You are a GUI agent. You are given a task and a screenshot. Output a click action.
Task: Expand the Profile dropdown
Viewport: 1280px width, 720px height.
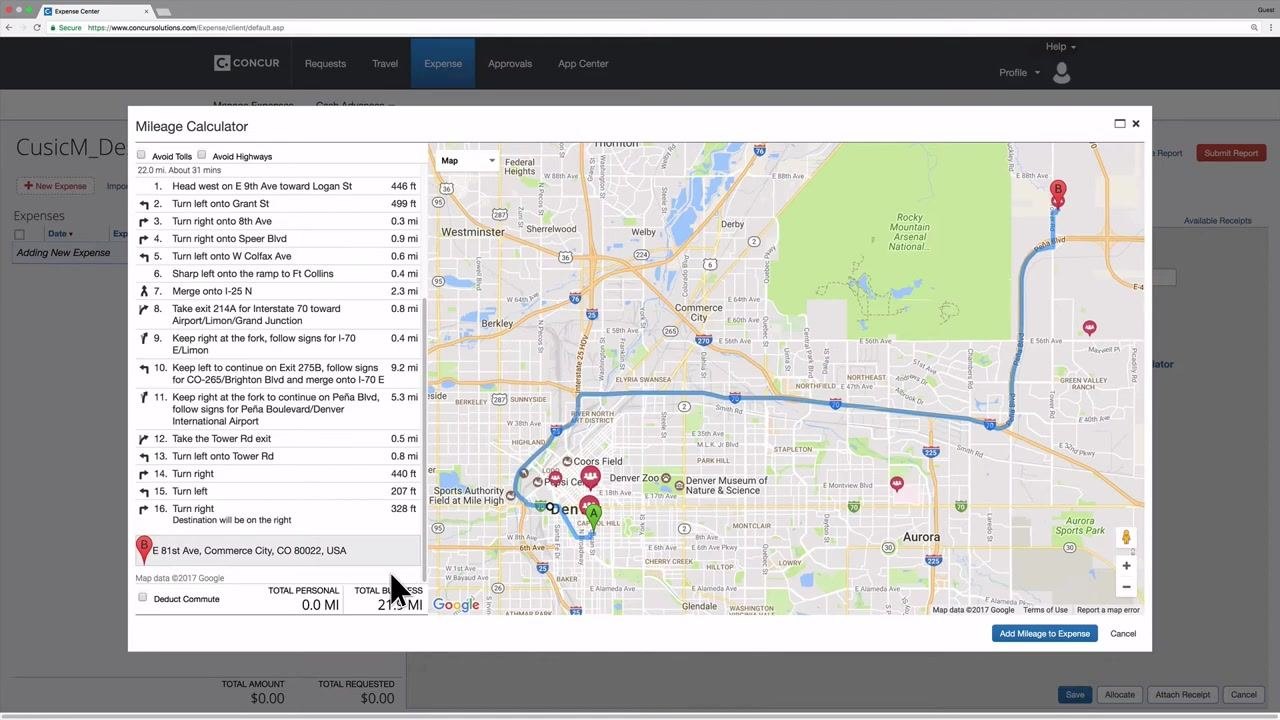(1019, 73)
